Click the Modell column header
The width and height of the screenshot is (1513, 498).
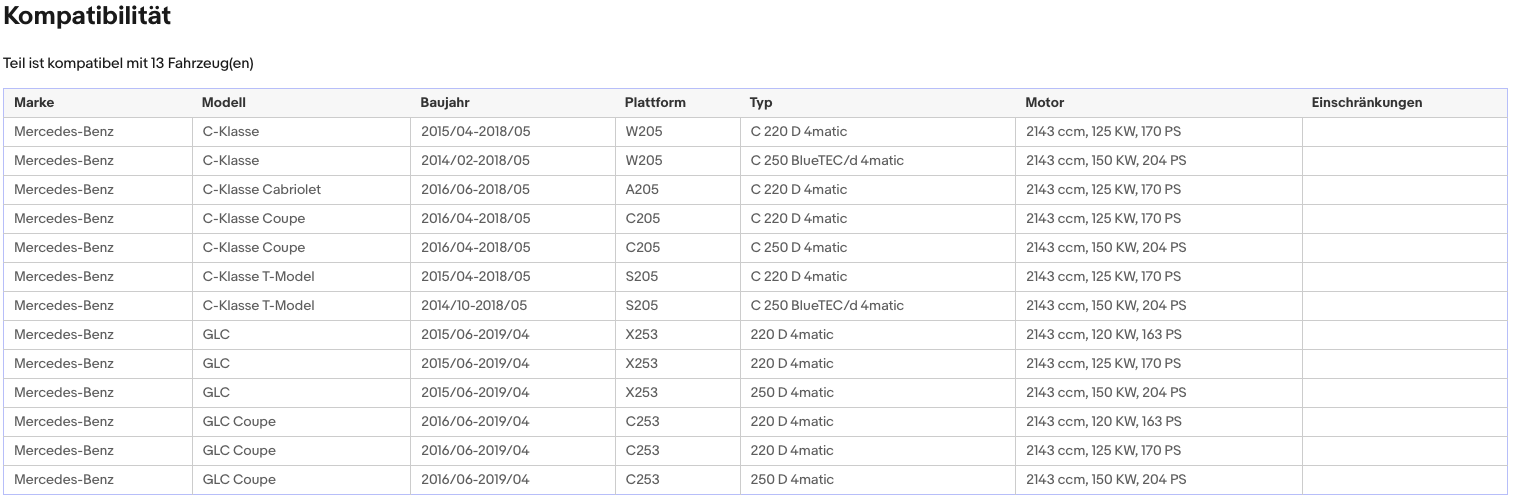point(223,103)
